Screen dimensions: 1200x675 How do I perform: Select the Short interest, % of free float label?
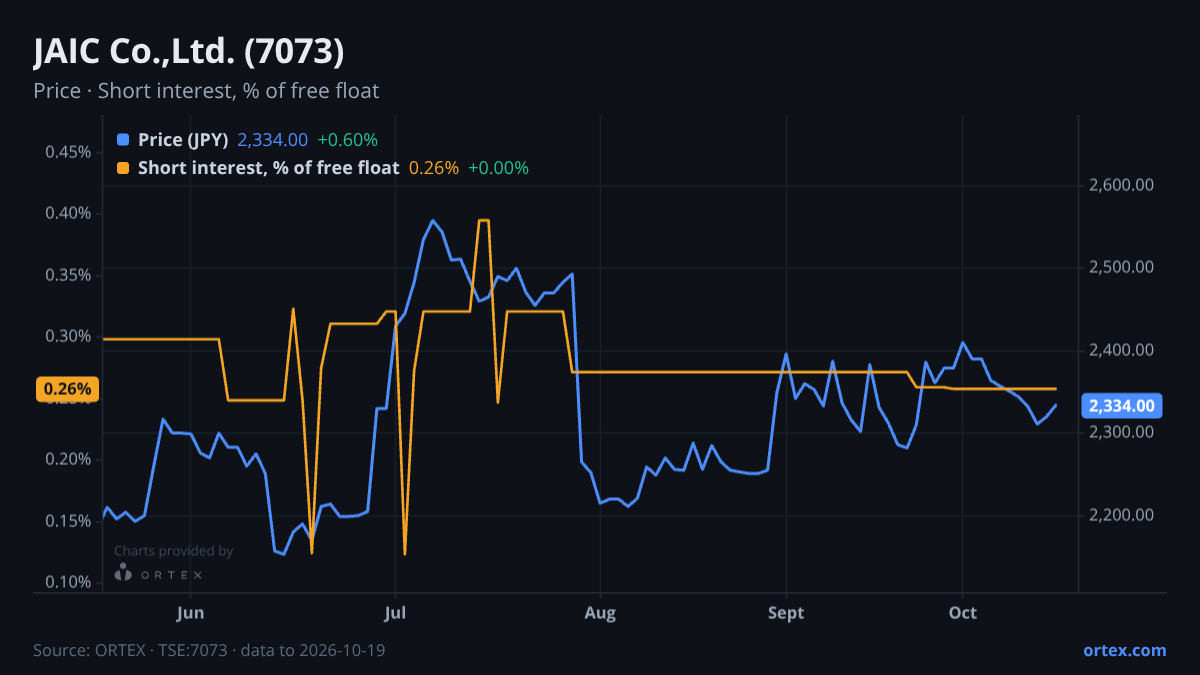pos(269,168)
